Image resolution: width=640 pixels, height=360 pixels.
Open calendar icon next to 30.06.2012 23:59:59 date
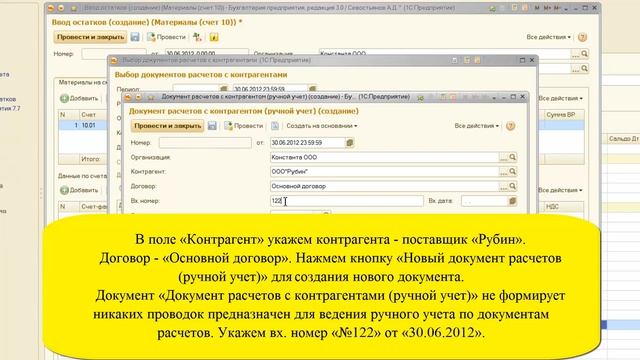coord(350,143)
